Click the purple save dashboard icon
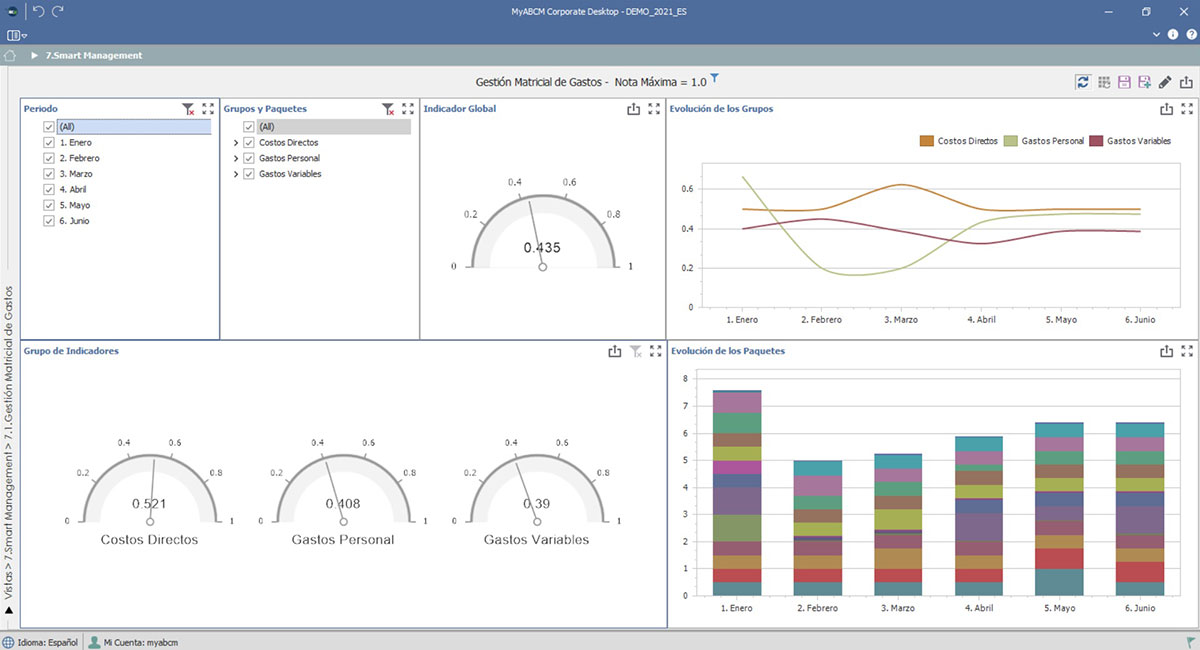Screen dimensions: 1200x650 [1124, 82]
